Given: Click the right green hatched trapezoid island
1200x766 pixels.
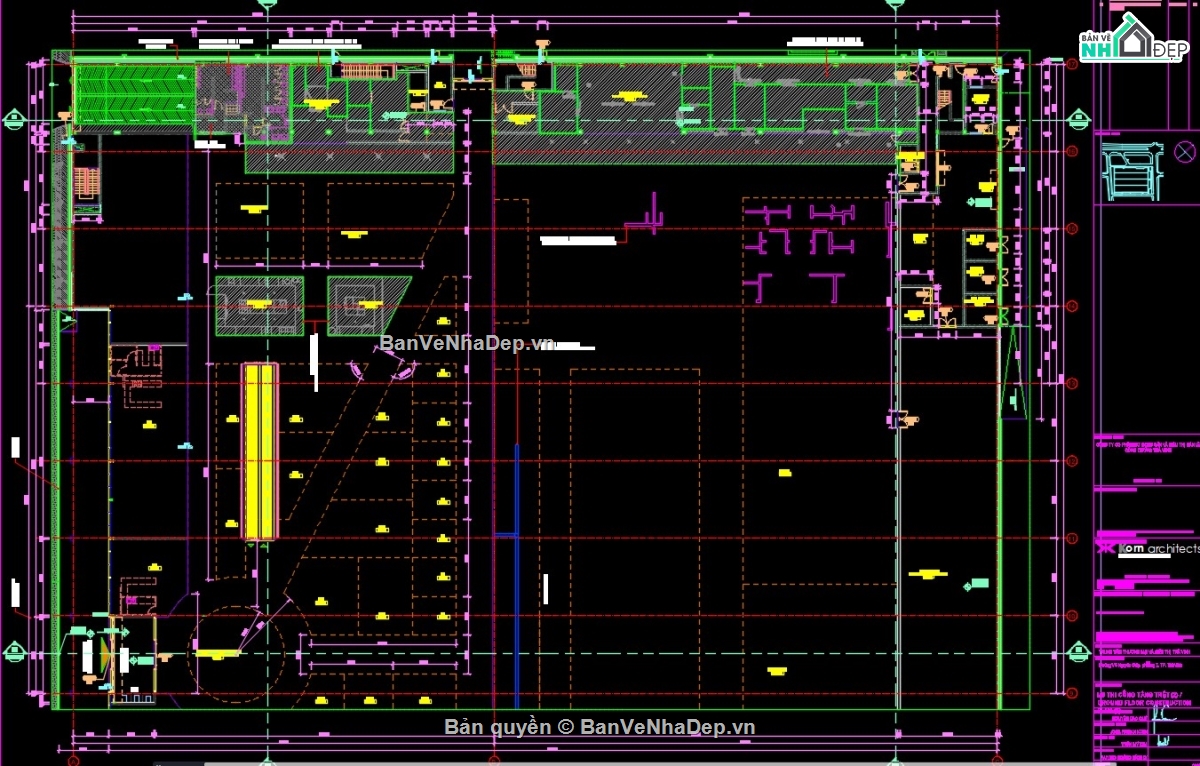Looking at the screenshot, I should pyautogui.click(x=365, y=305).
